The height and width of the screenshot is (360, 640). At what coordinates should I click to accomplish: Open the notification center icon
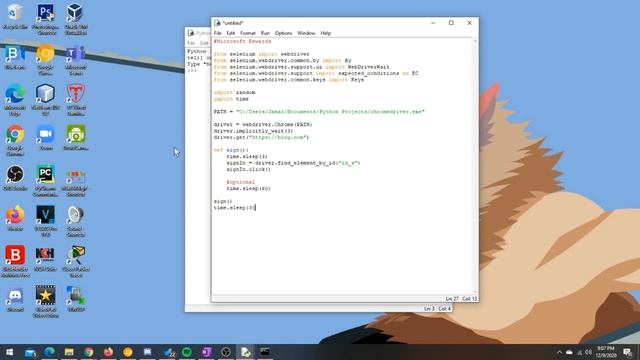click(628, 352)
